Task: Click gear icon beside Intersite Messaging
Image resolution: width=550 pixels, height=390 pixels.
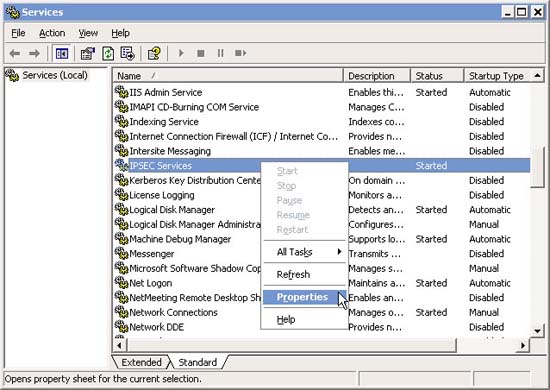Action: click(121, 151)
